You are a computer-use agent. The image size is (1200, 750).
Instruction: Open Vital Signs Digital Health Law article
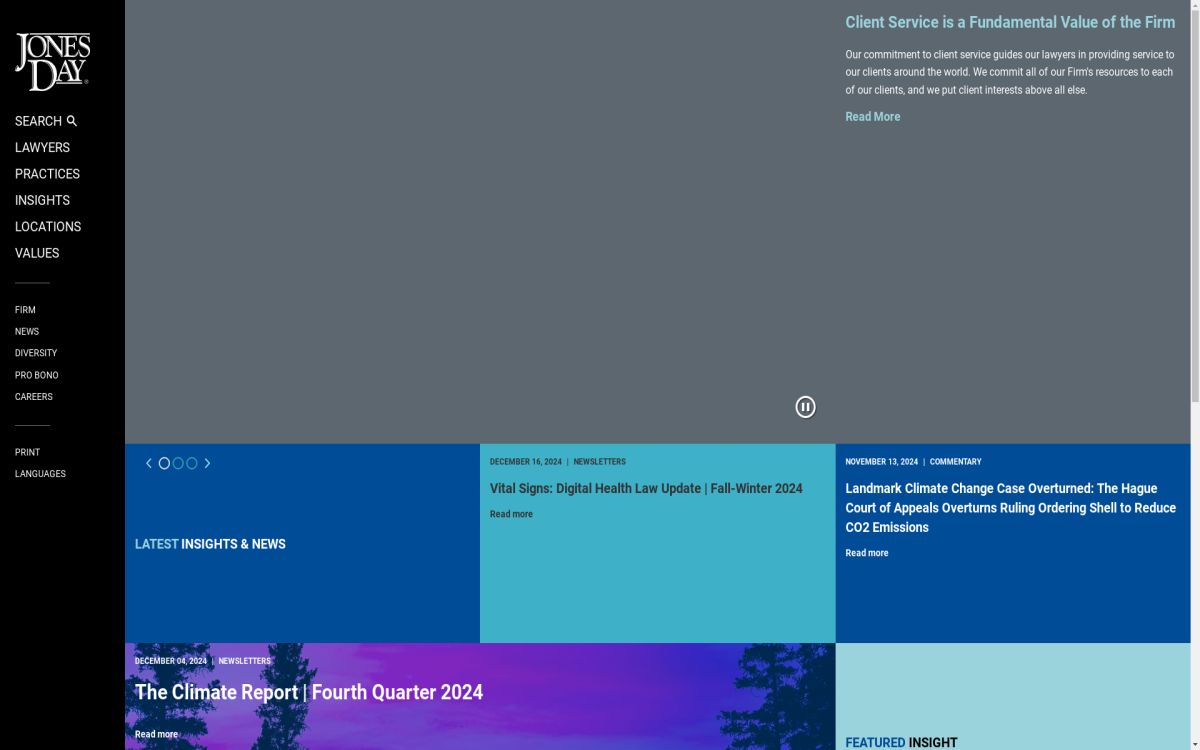(646, 489)
